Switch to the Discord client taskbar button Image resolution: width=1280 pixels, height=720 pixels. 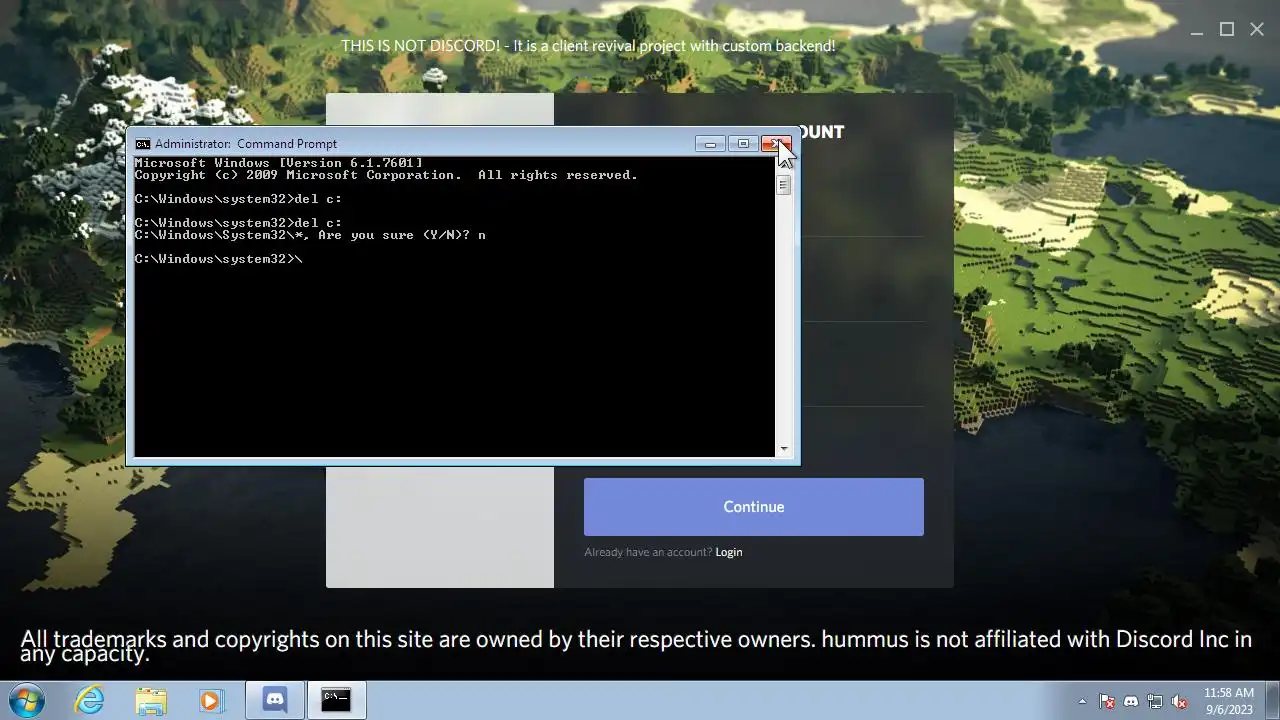275,700
